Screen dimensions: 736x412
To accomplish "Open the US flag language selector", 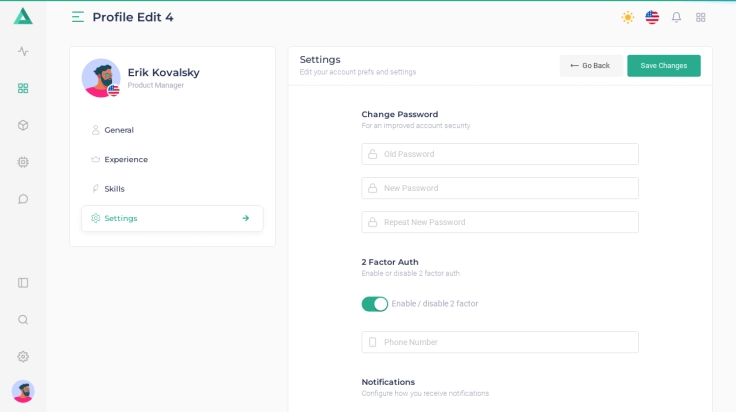I will (652, 17).
